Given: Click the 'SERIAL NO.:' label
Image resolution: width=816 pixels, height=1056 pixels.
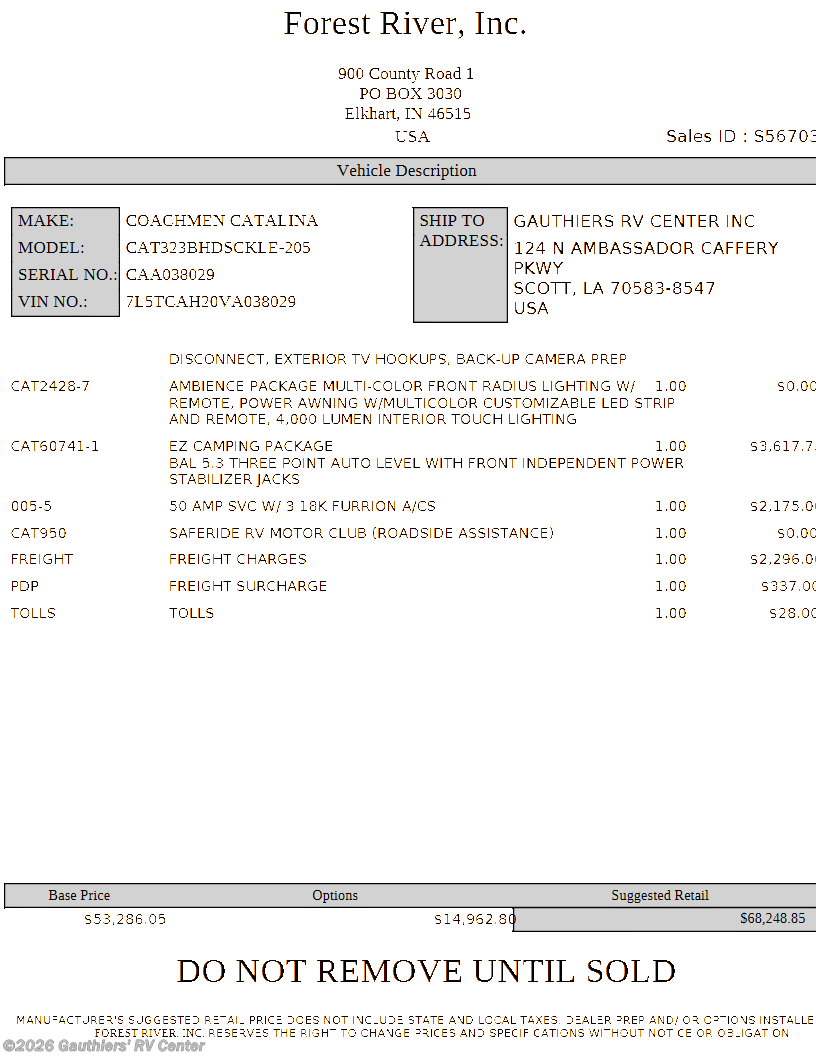Looking at the screenshot, I should (67, 275).
